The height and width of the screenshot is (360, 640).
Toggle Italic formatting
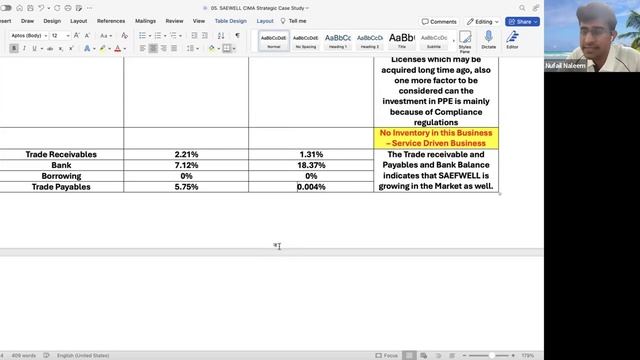pos(24,49)
